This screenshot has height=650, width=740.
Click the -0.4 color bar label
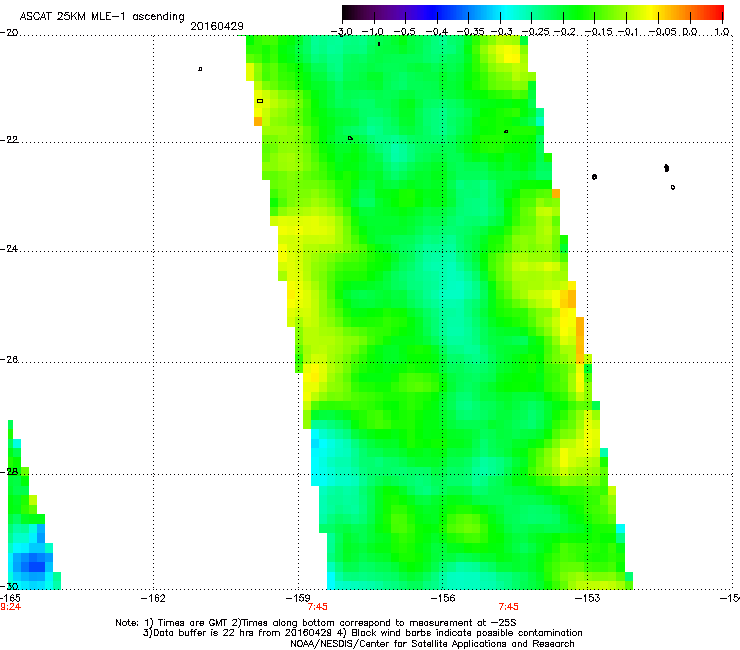point(437,32)
